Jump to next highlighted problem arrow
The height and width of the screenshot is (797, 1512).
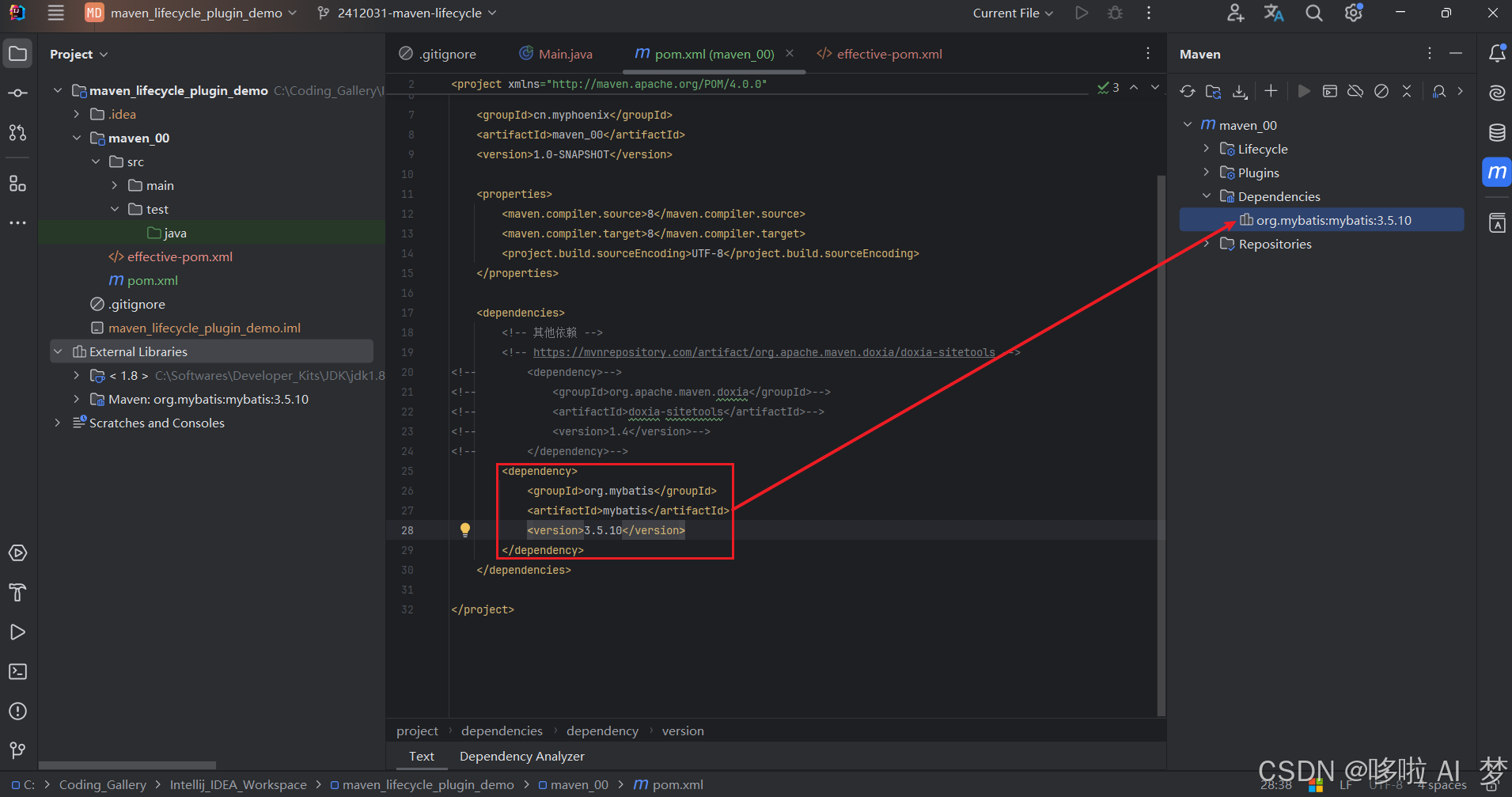point(1155,87)
